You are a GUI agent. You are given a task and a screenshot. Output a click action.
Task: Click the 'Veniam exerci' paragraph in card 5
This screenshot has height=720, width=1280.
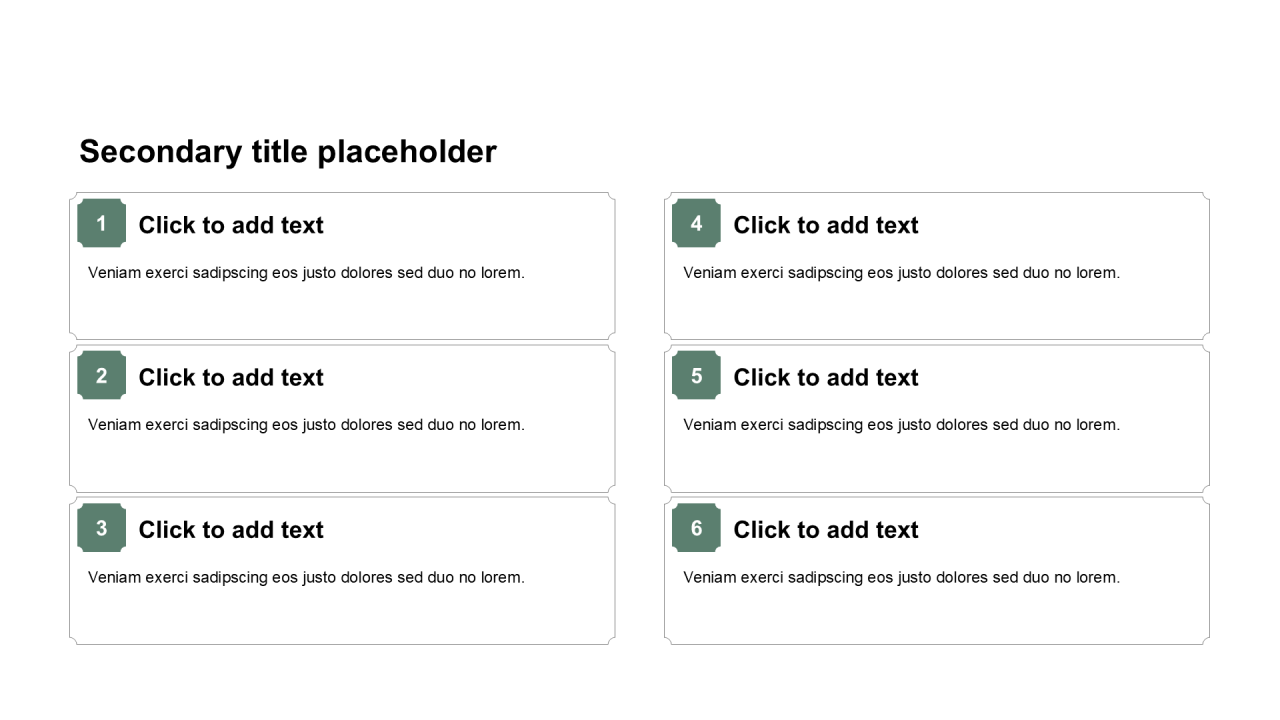pos(901,425)
